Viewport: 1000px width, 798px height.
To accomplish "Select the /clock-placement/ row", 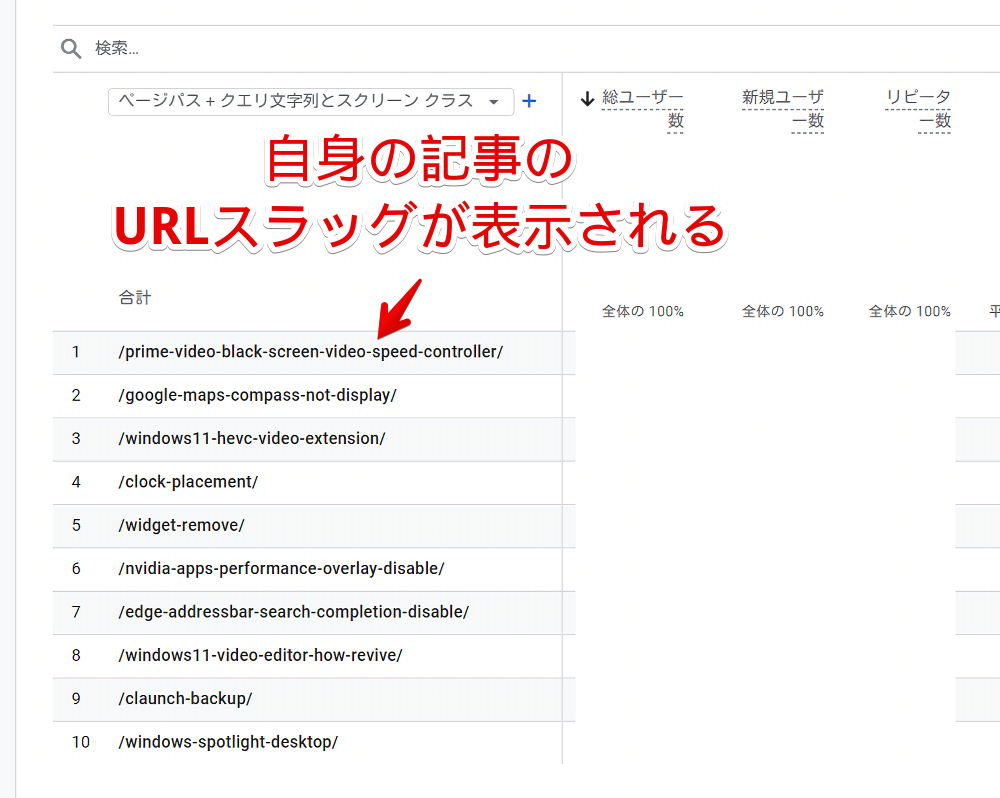I will (x=314, y=482).
